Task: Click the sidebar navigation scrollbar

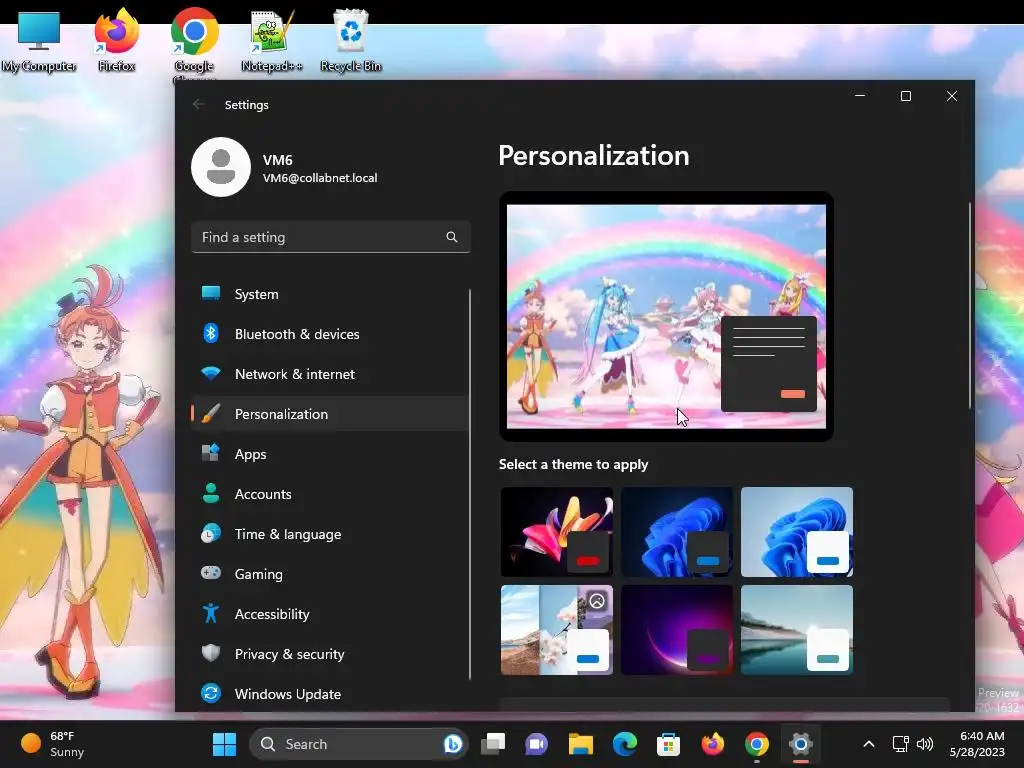Action: click(x=470, y=485)
